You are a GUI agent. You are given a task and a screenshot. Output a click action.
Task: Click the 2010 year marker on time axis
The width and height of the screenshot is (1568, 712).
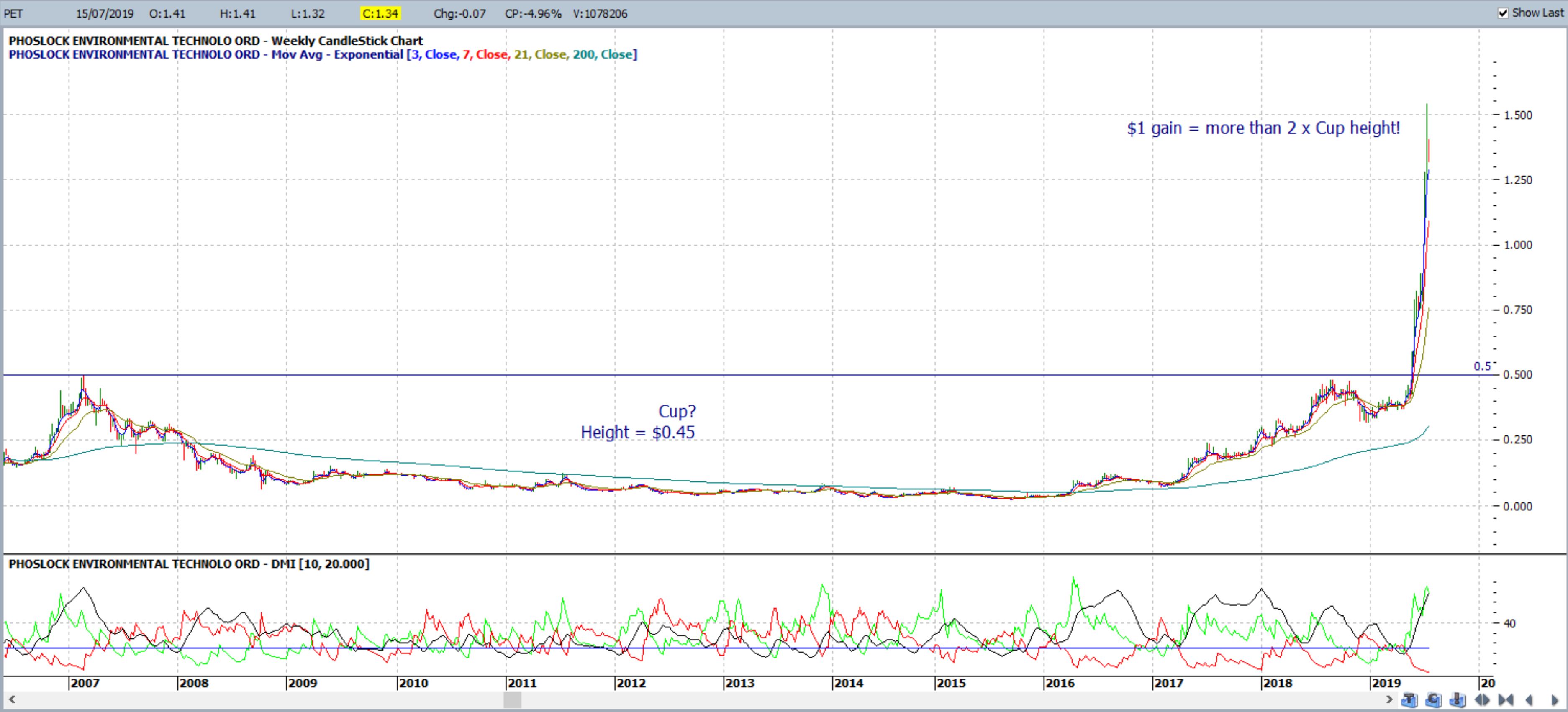point(413,684)
